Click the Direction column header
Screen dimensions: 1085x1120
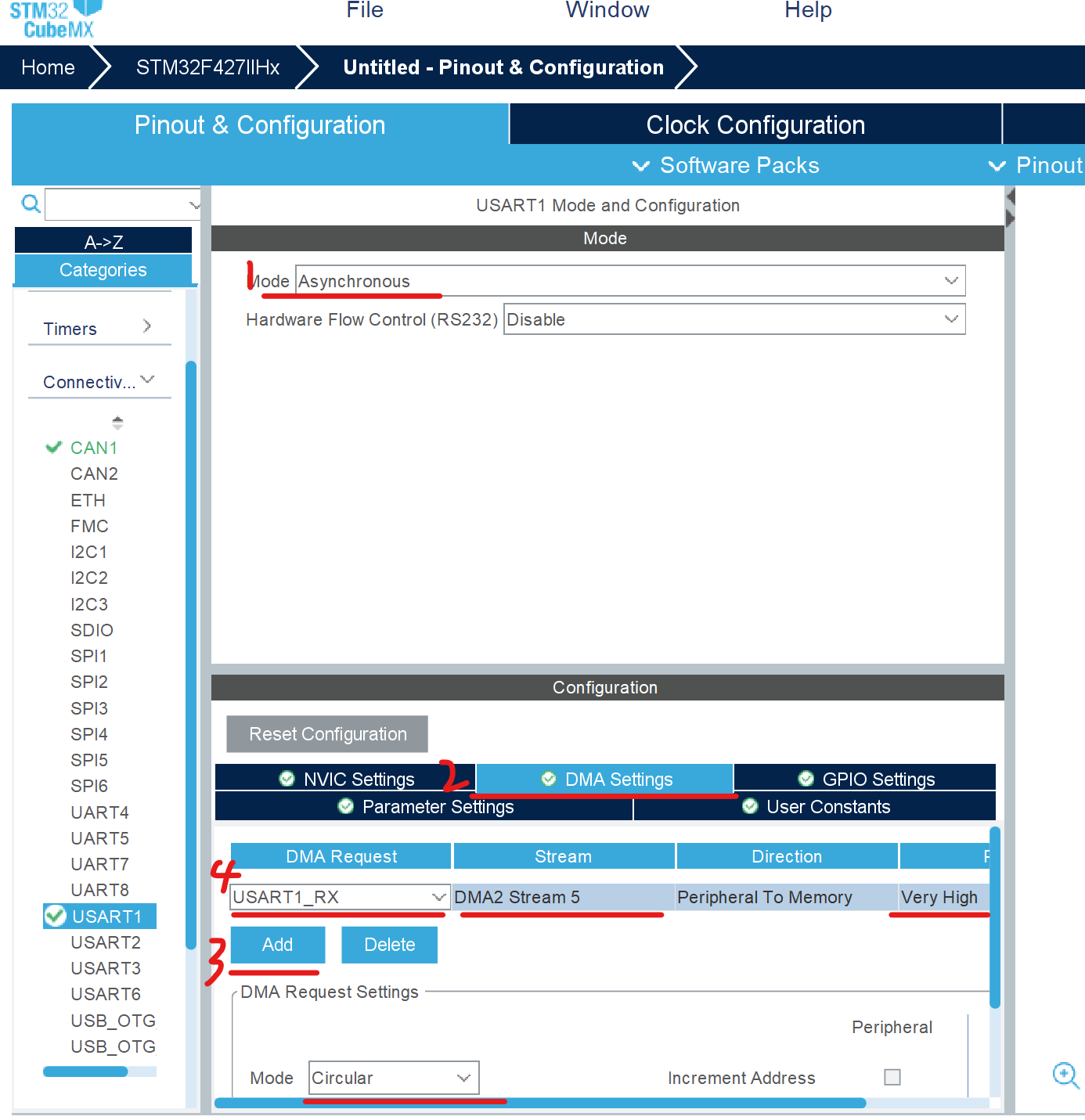787,856
